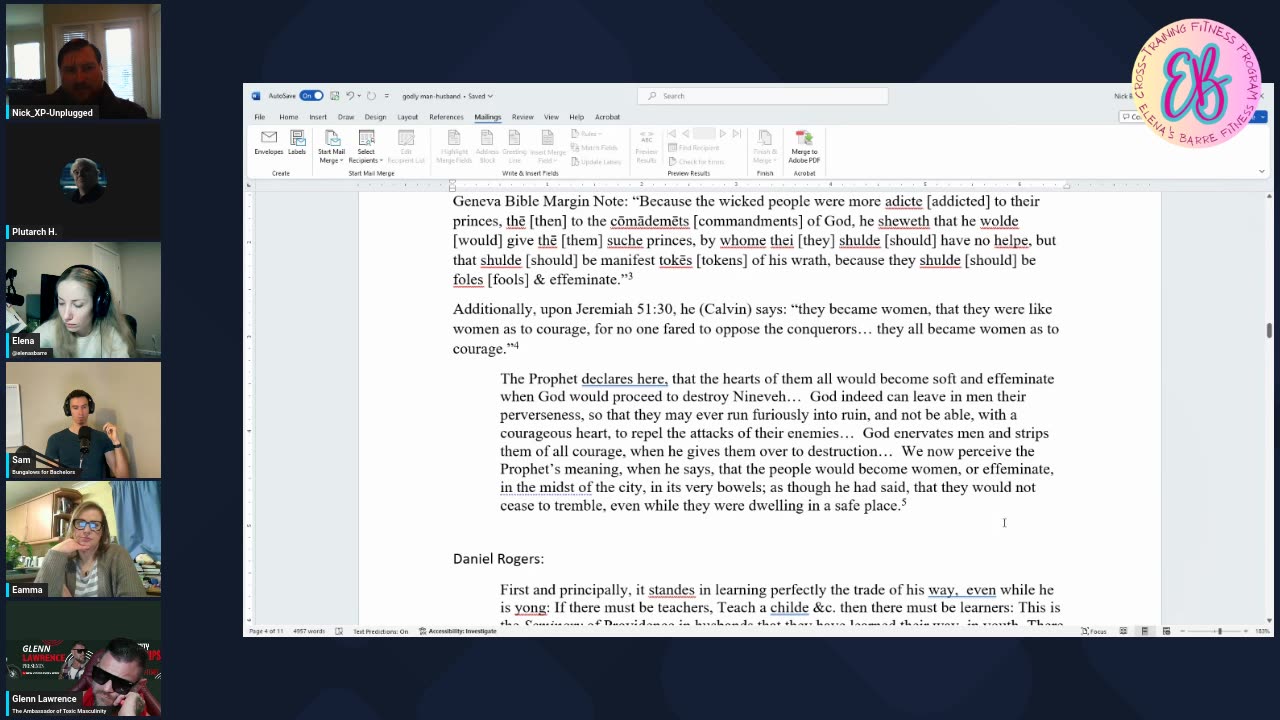Switch to Web Layout view icon
Viewport: 1280px width, 720px height.
(1166, 631)
